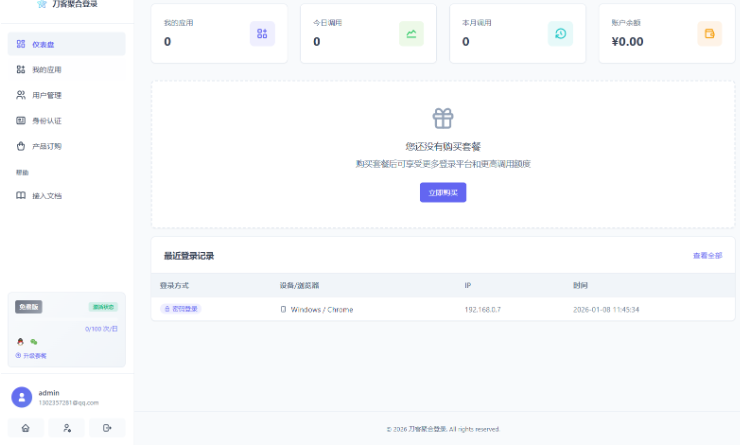Click the 今日调用 green chart icon
Image resolution: width=740 pixels, height=448 pixels.
pos(411,34)
